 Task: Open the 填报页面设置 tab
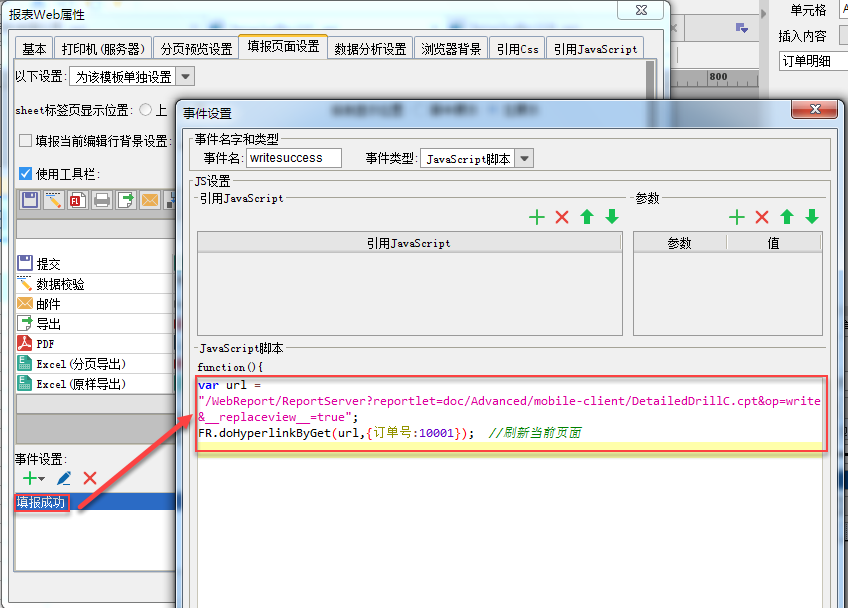coord(283,47)
